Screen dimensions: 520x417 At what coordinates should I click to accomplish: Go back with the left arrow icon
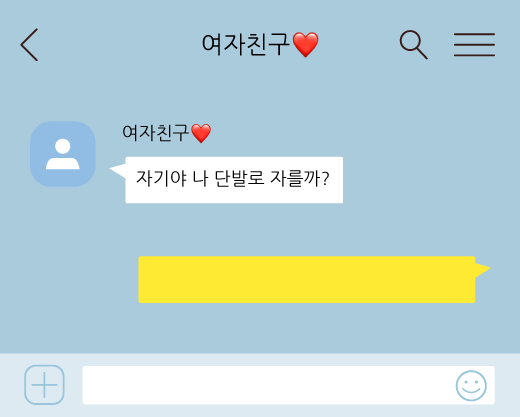coord(29,45)
